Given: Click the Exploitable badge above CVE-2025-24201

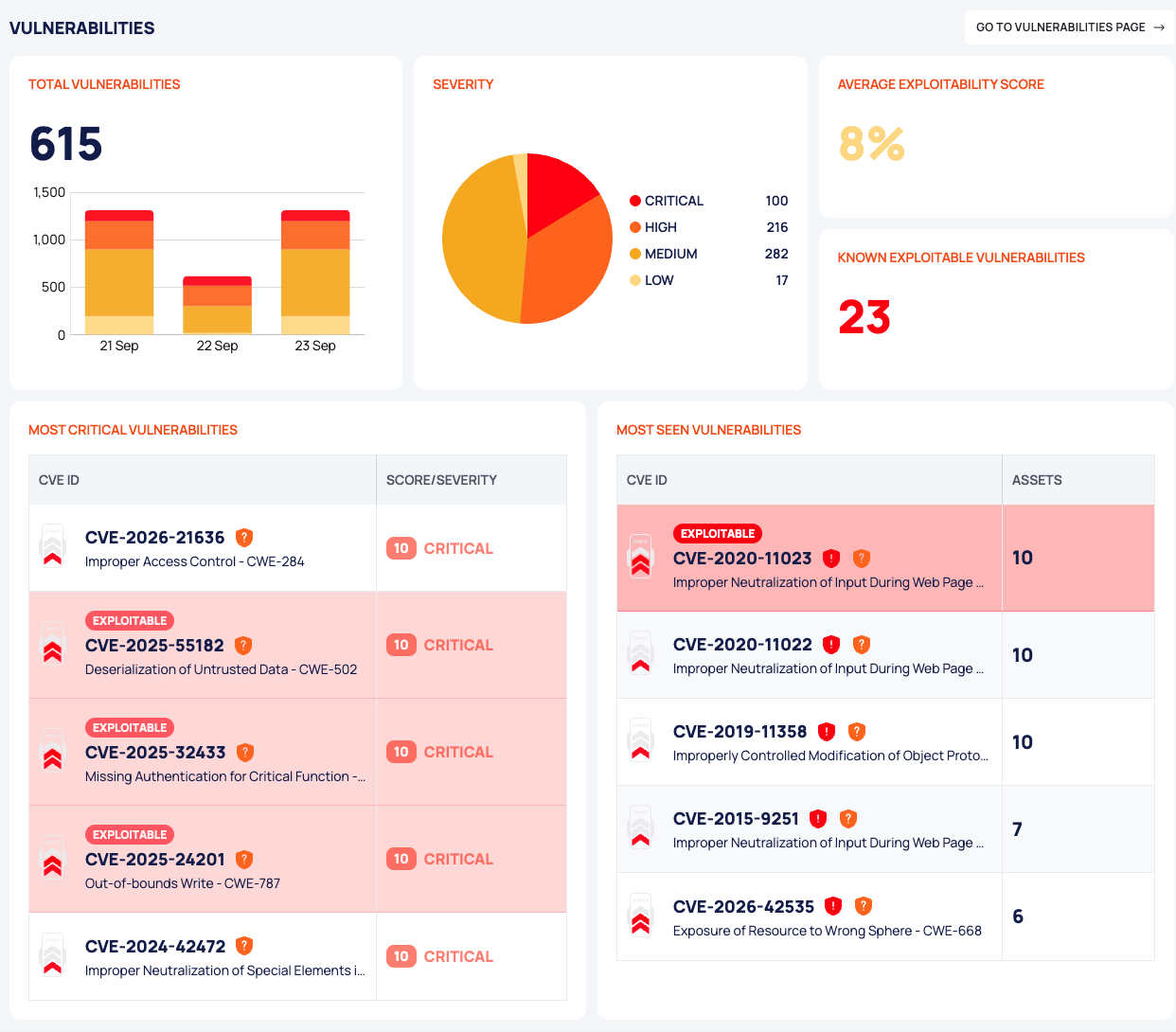Looking at the screenshot, I should coord(130,835).
